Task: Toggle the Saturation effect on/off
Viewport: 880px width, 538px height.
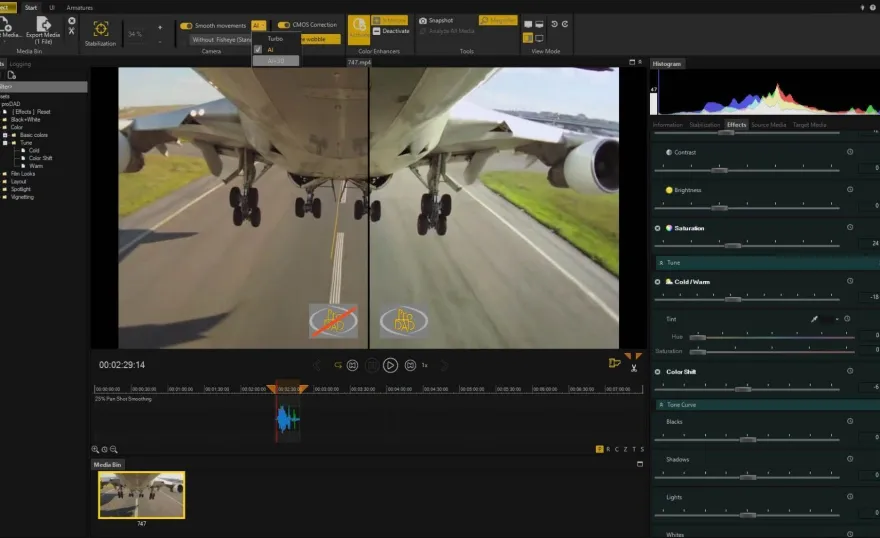Action: coord(657,228)
